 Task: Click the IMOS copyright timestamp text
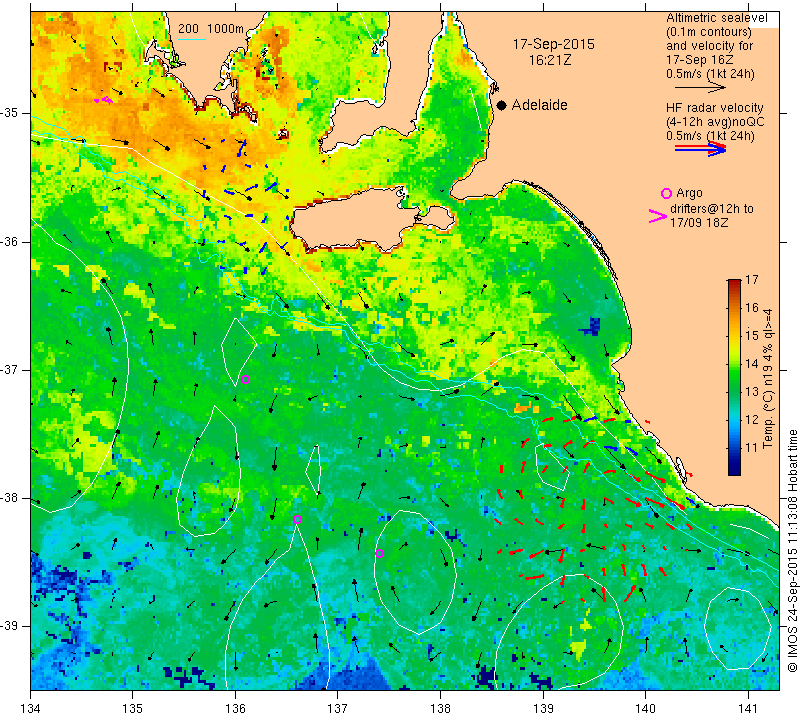point(792,551)
